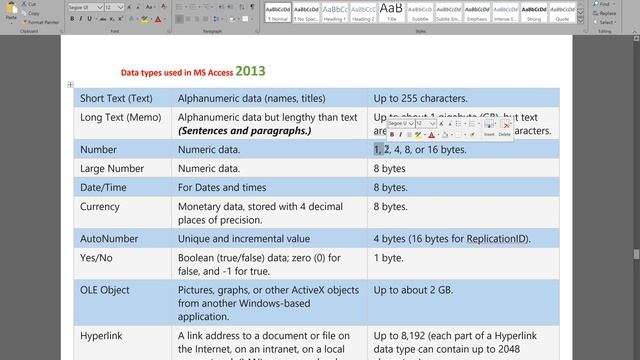Open the Change Case Aa menu
The height and width of the screenshot is (360, 640).
tap(150, 7)
